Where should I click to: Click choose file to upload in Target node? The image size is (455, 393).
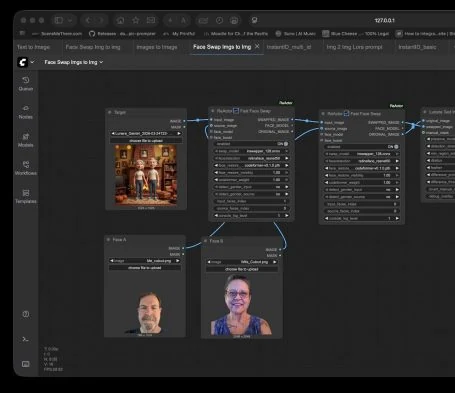click(146, 141)
